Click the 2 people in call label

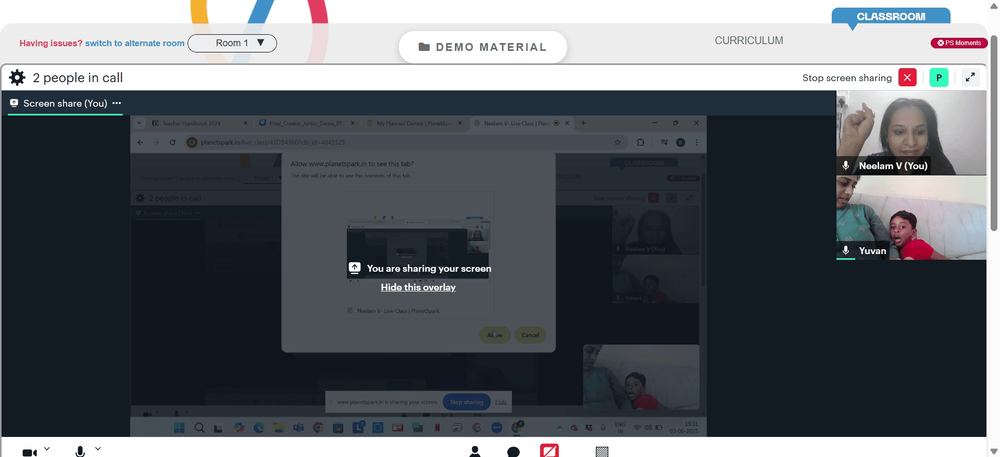click(78, 78)
